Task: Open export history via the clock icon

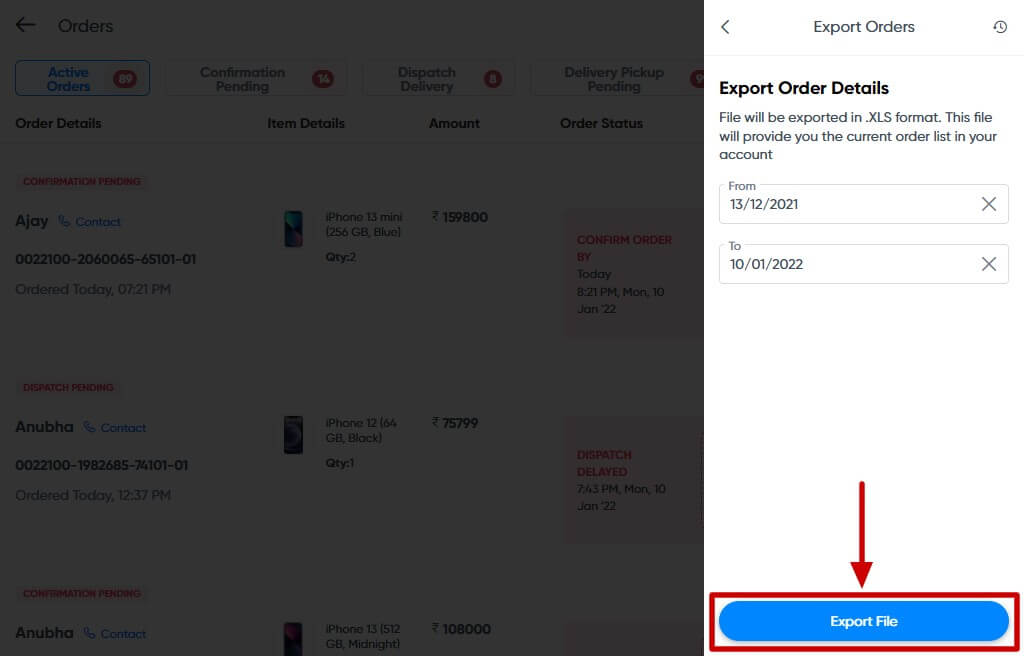Action: pos(1000,27)
